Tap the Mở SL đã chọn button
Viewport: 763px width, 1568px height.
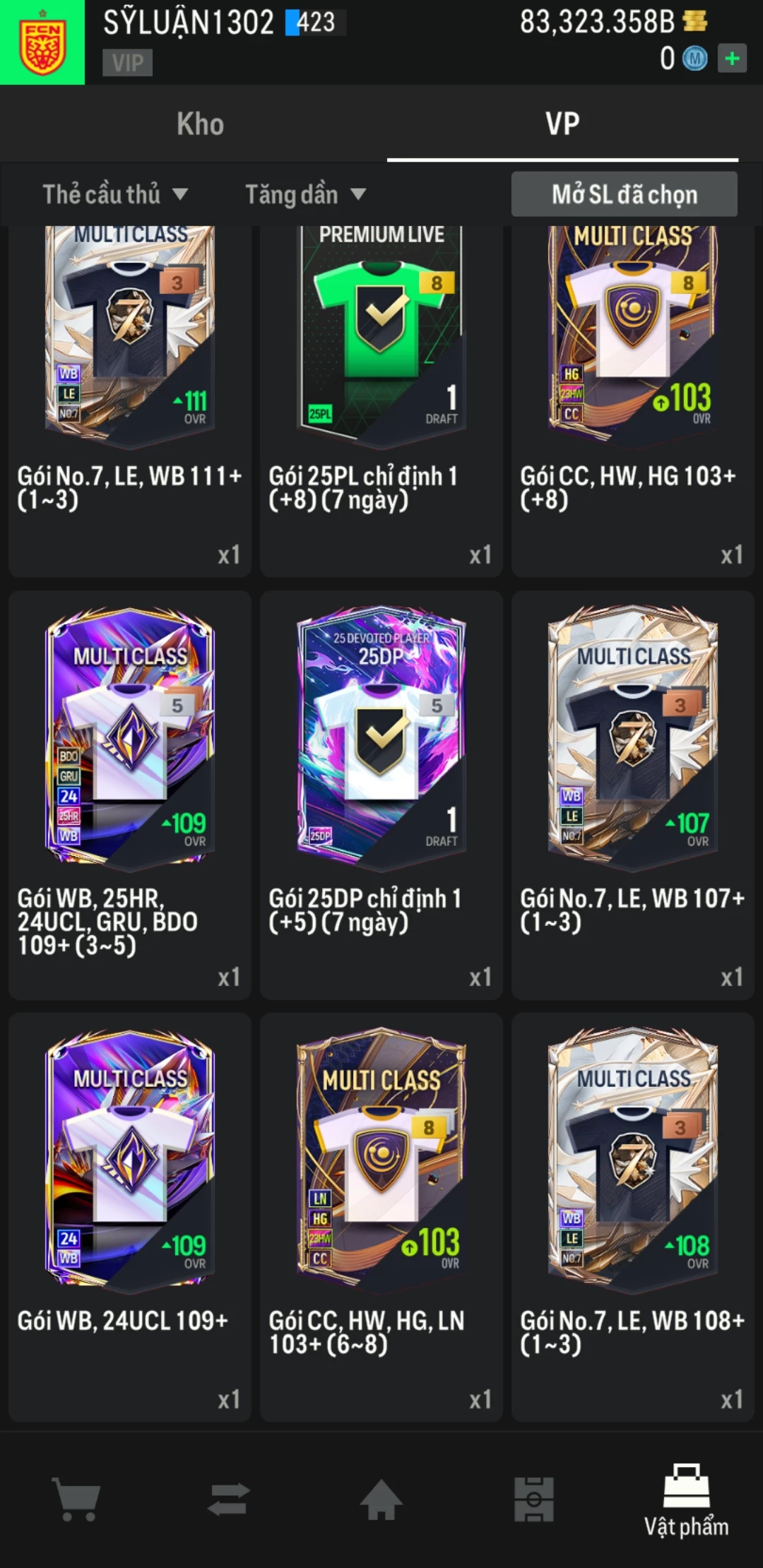(x=625, y=194)
